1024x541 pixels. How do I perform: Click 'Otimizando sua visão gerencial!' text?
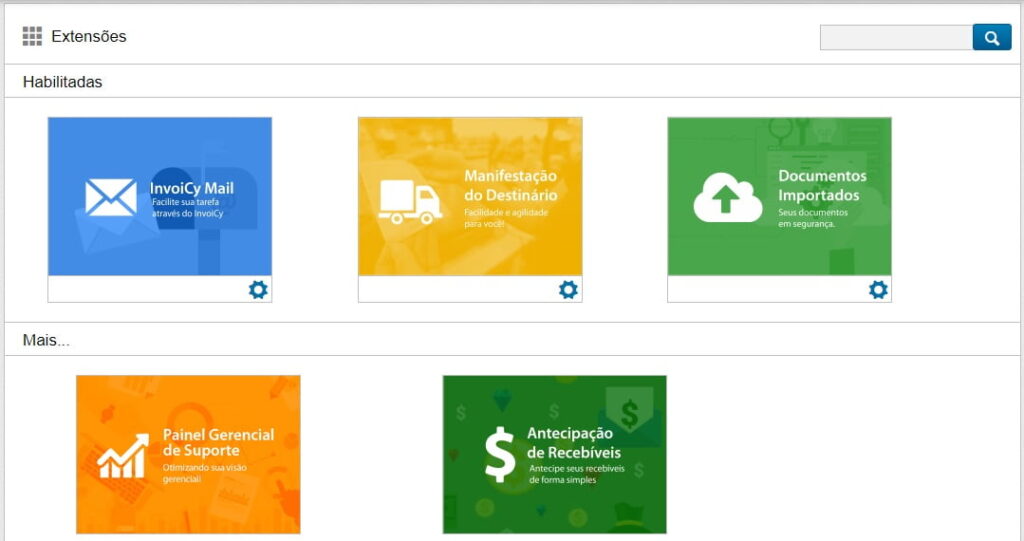(204, 473)
